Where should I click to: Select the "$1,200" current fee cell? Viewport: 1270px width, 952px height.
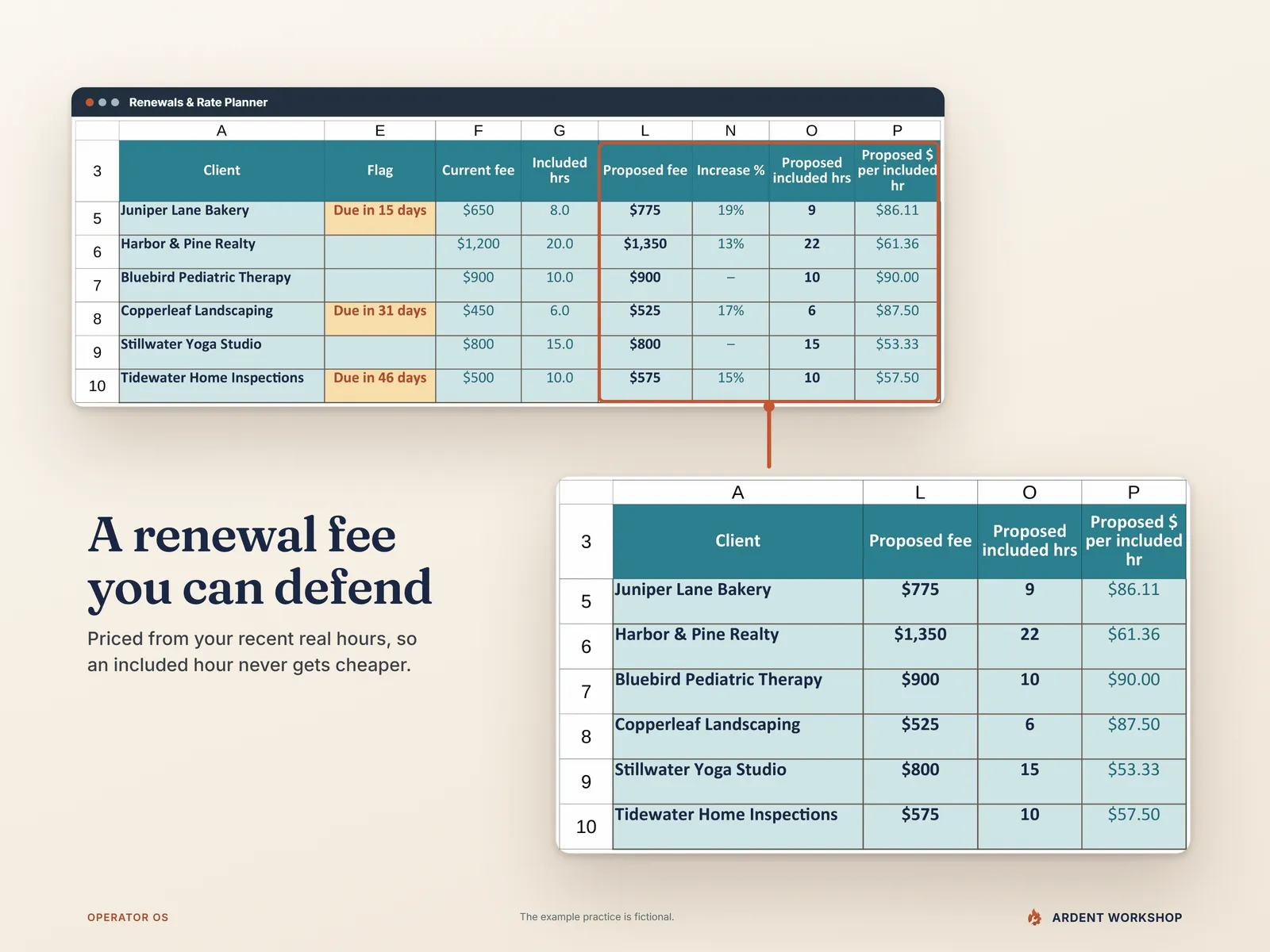[479, 251]
